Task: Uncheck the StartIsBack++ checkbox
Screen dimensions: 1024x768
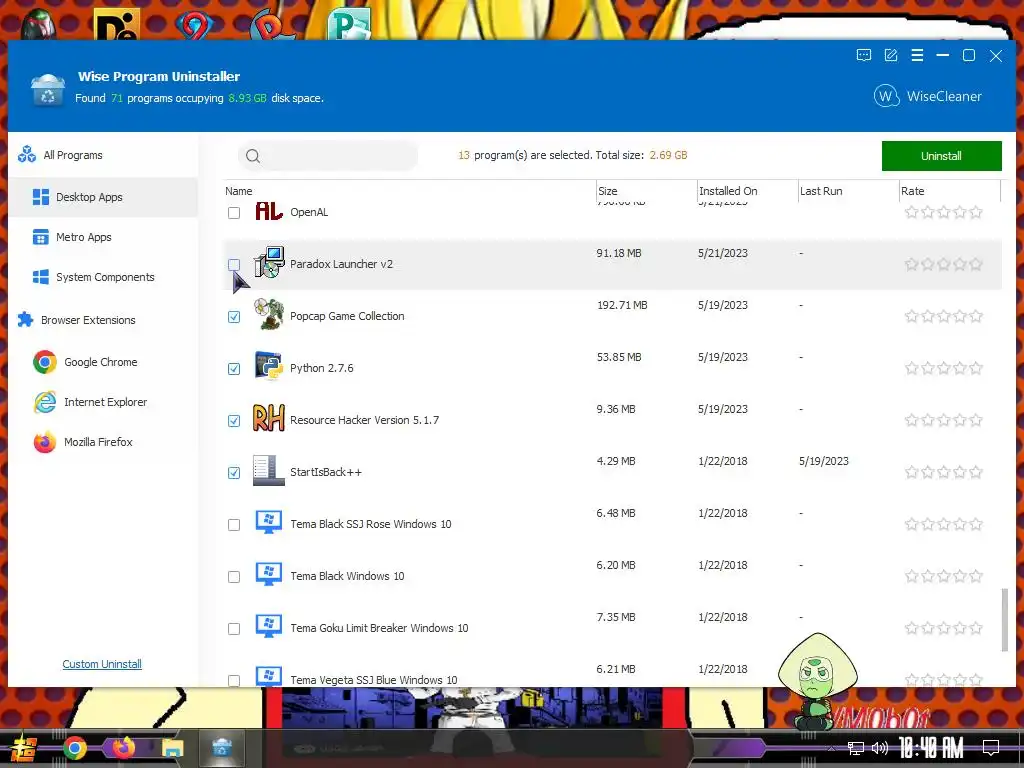Action: pos(234,473)
